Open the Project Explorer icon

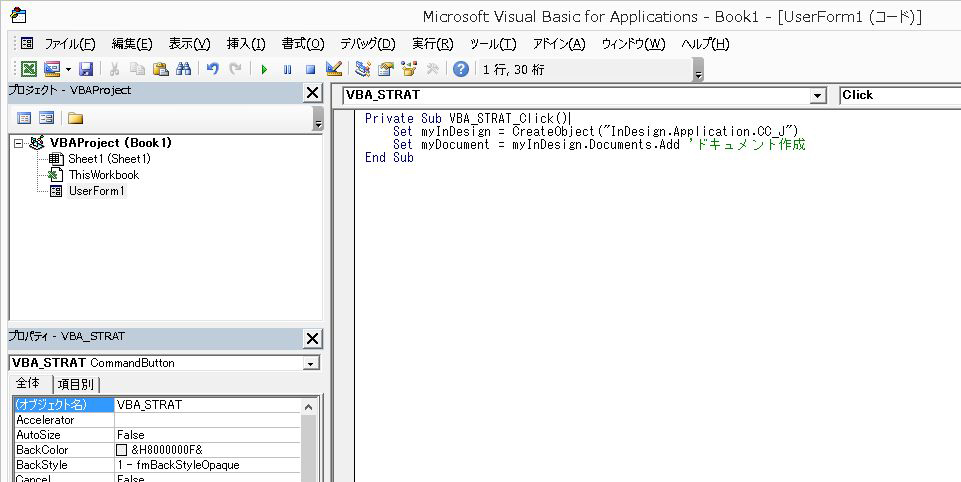[x=363, y=69]
